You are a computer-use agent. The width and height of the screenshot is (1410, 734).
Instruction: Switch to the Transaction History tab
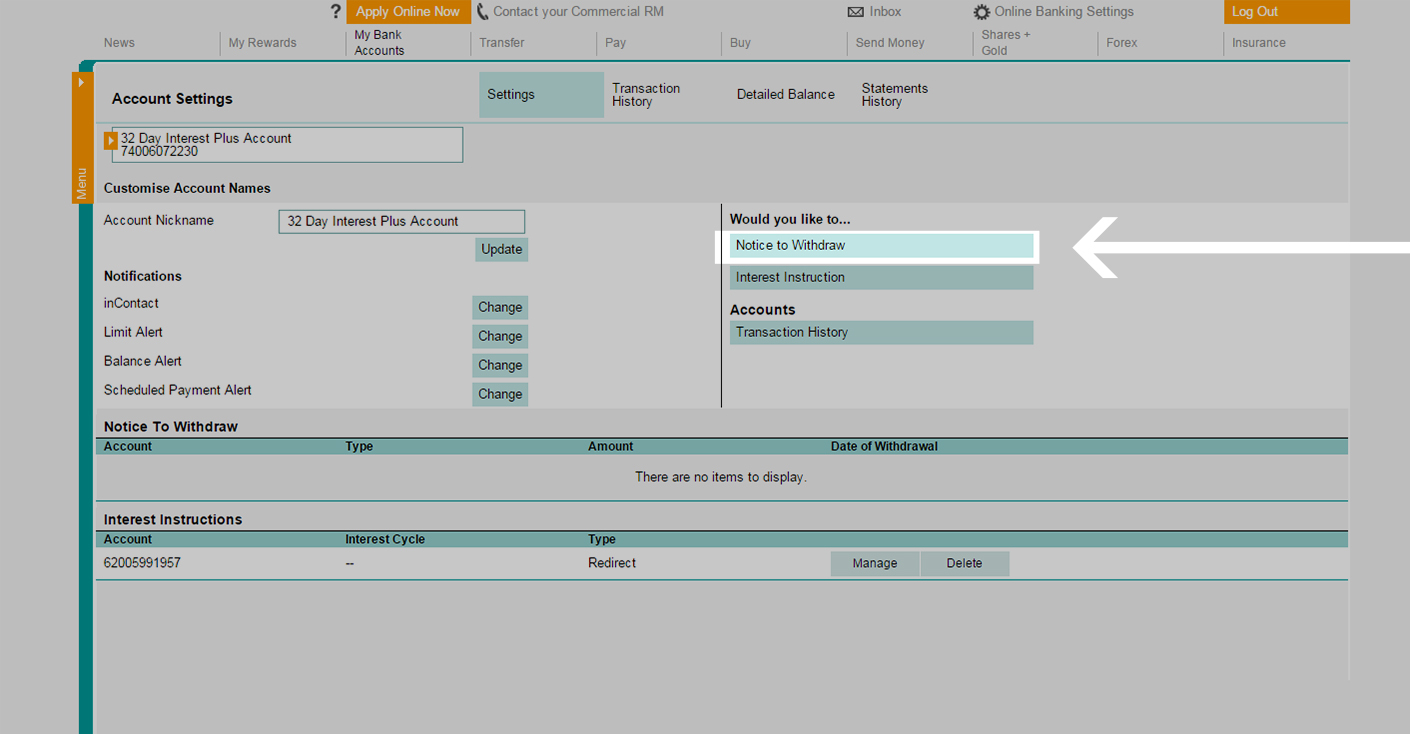(646, 95)
